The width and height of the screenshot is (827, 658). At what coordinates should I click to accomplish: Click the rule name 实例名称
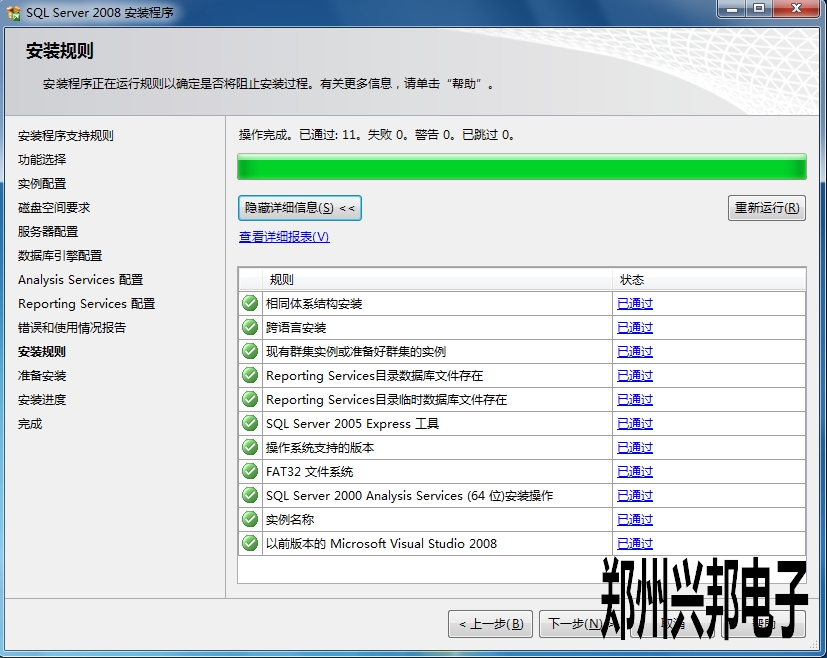tap(290, 519)
